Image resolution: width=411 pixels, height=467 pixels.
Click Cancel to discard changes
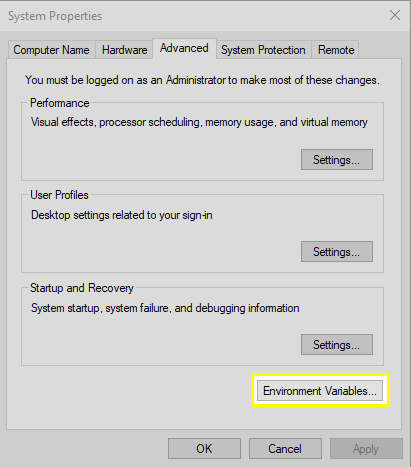(285, 449)
